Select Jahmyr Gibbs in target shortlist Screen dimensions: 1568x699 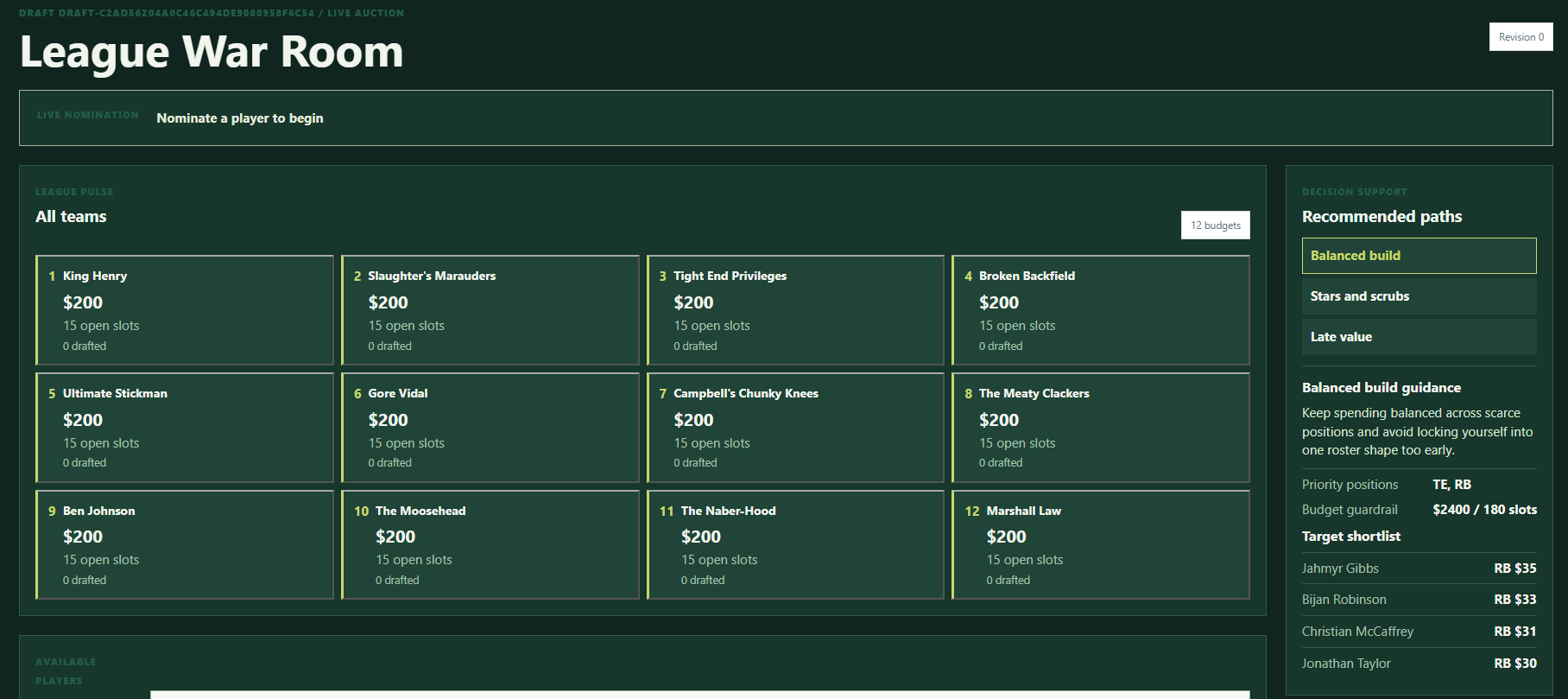point(1419,569)
